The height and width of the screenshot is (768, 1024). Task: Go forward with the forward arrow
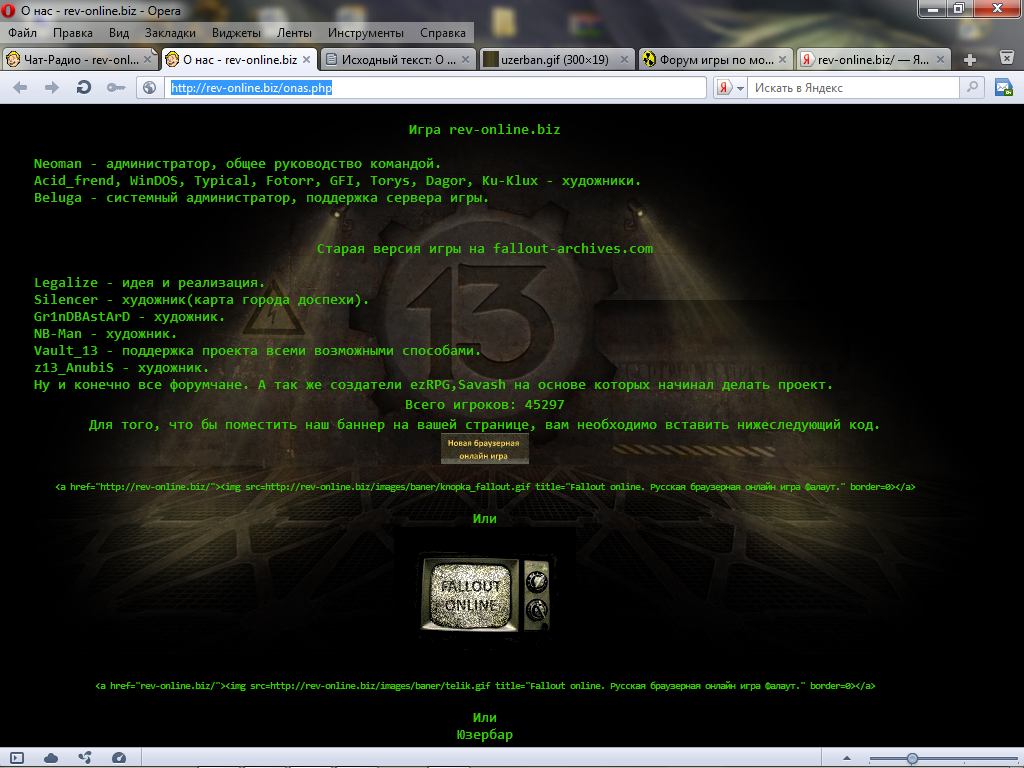coord(52,88)
